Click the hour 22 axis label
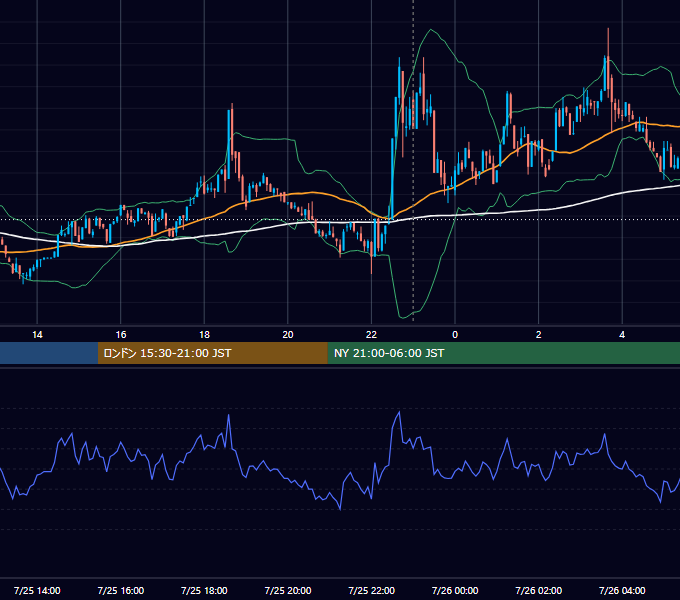Image resolution: width=680 pixels, height=600 pixels. 372,335
